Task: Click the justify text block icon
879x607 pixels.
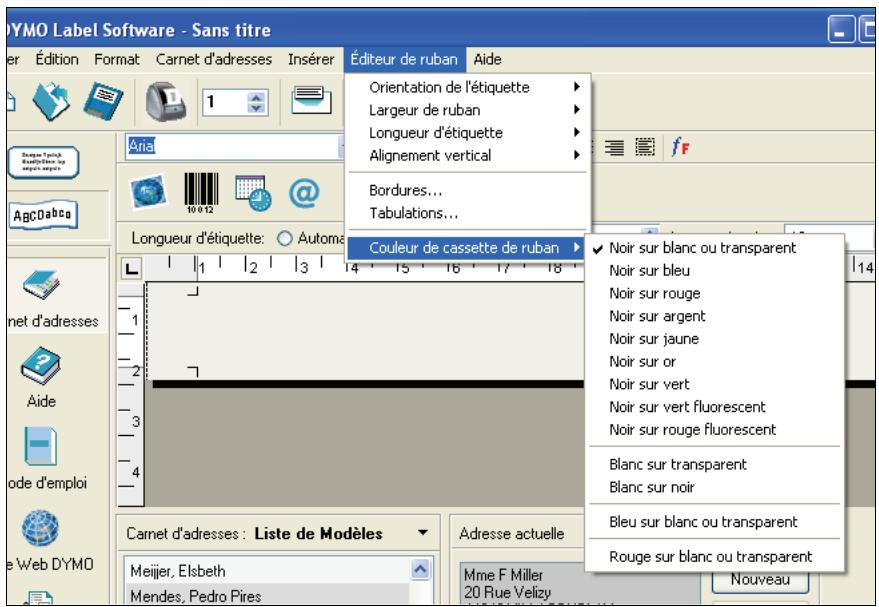Action: point(645,147)
